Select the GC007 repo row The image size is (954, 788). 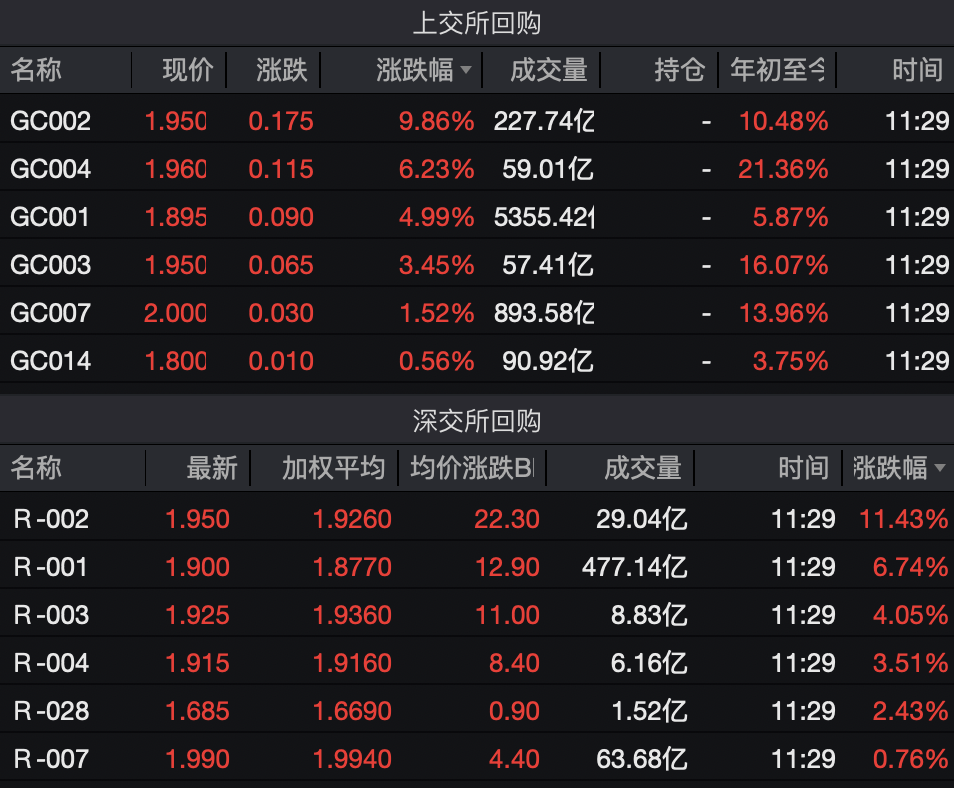click(50, 313)
